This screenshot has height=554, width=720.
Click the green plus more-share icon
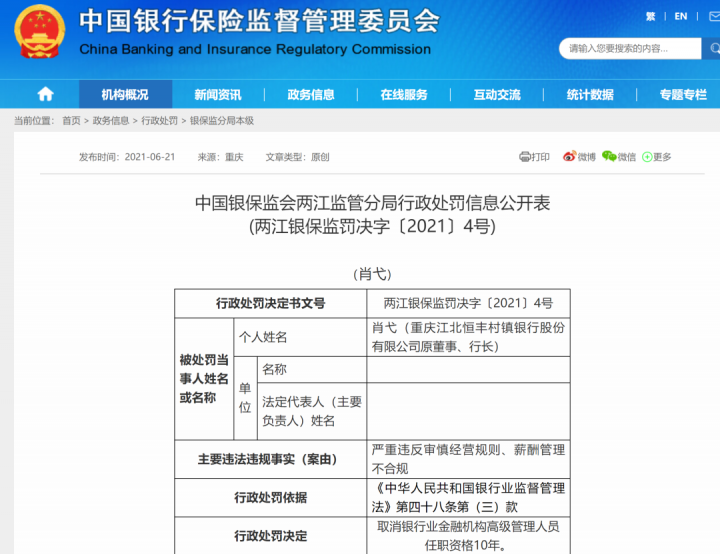[647, 157]
